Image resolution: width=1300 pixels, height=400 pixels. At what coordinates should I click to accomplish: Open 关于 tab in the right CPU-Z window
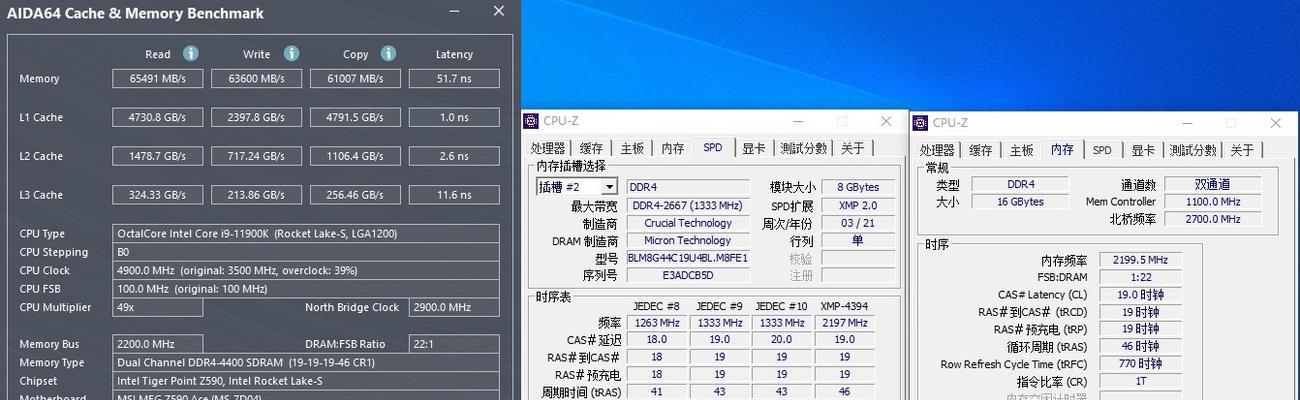pyautogui.click(x=1242, y=150)
